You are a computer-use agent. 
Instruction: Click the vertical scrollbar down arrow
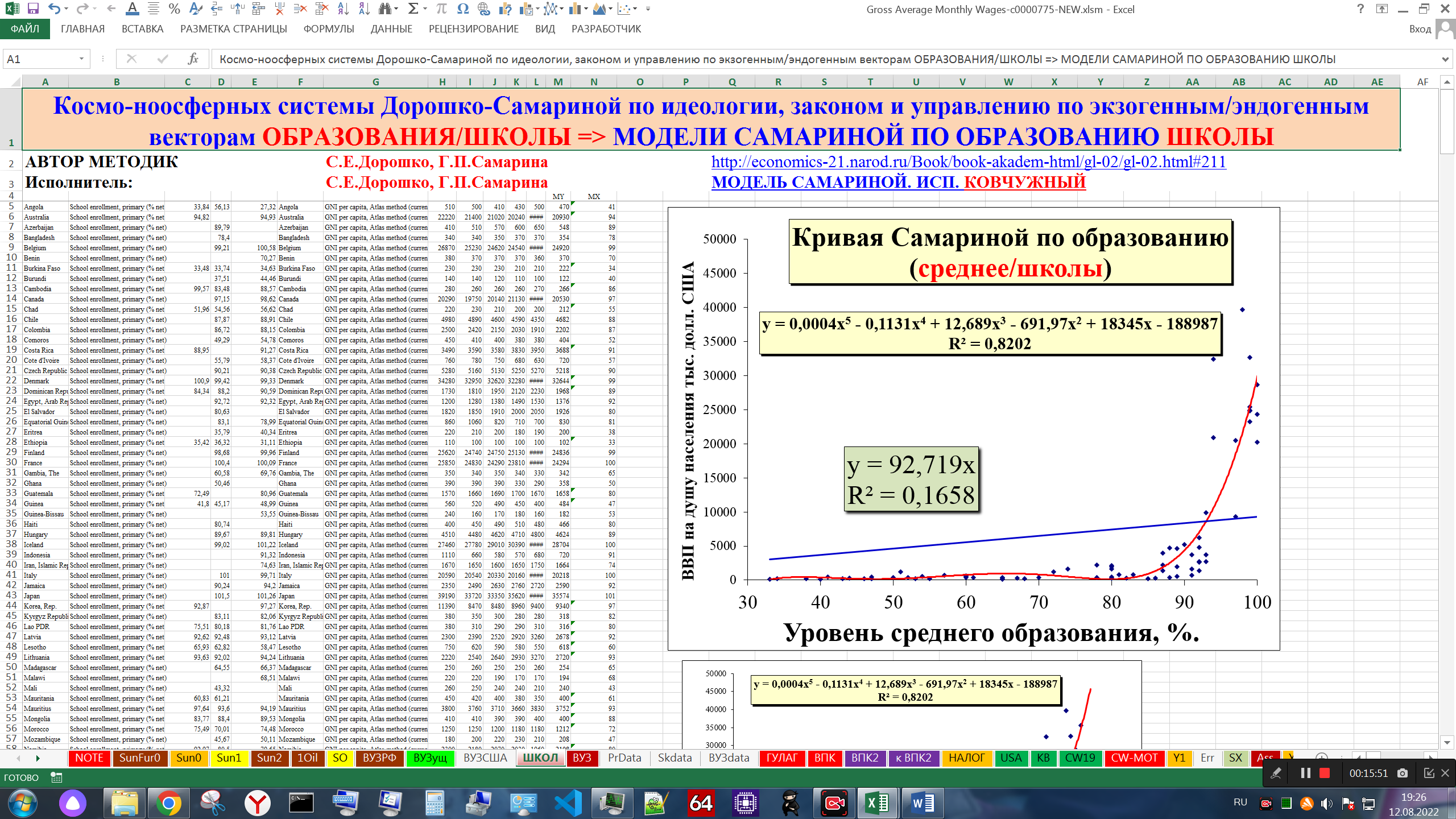(x=1447, y=742)
